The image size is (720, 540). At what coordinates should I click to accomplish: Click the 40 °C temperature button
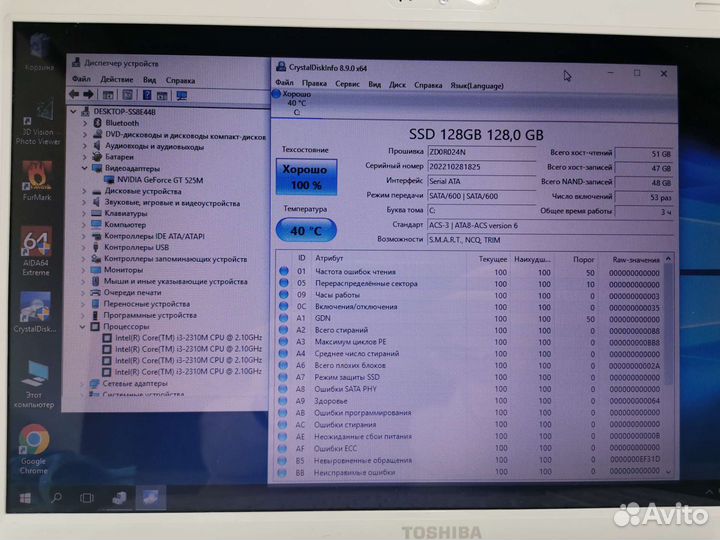[x=306, y=231]
